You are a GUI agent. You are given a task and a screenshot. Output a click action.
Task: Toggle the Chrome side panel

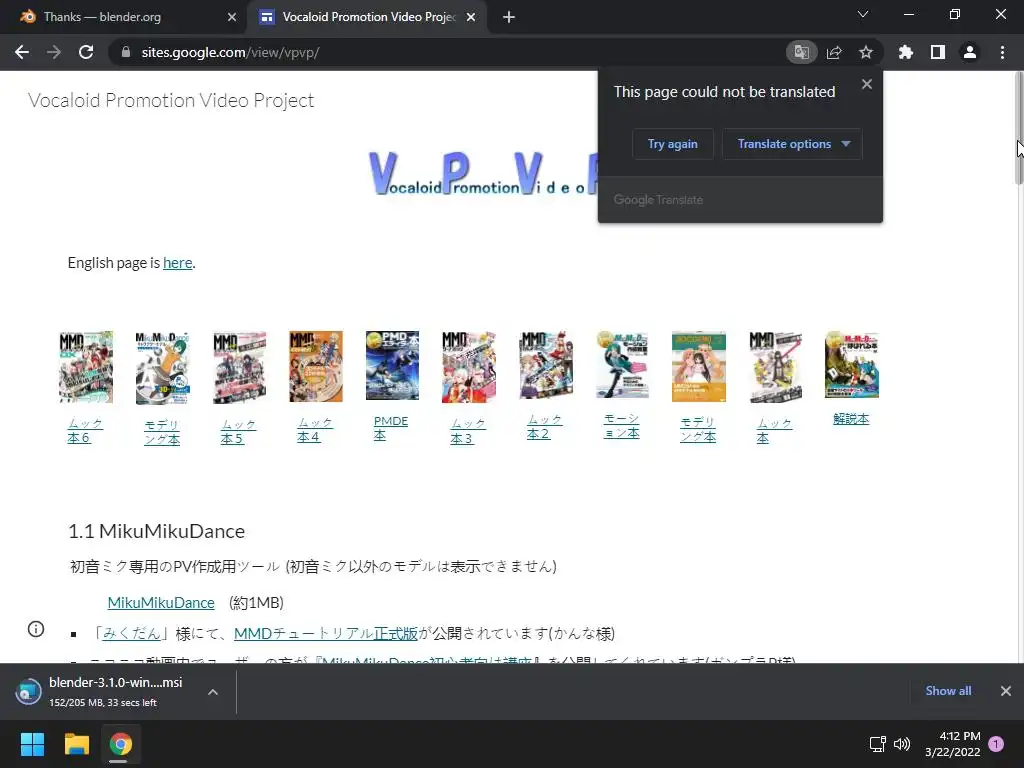(938, 52)
